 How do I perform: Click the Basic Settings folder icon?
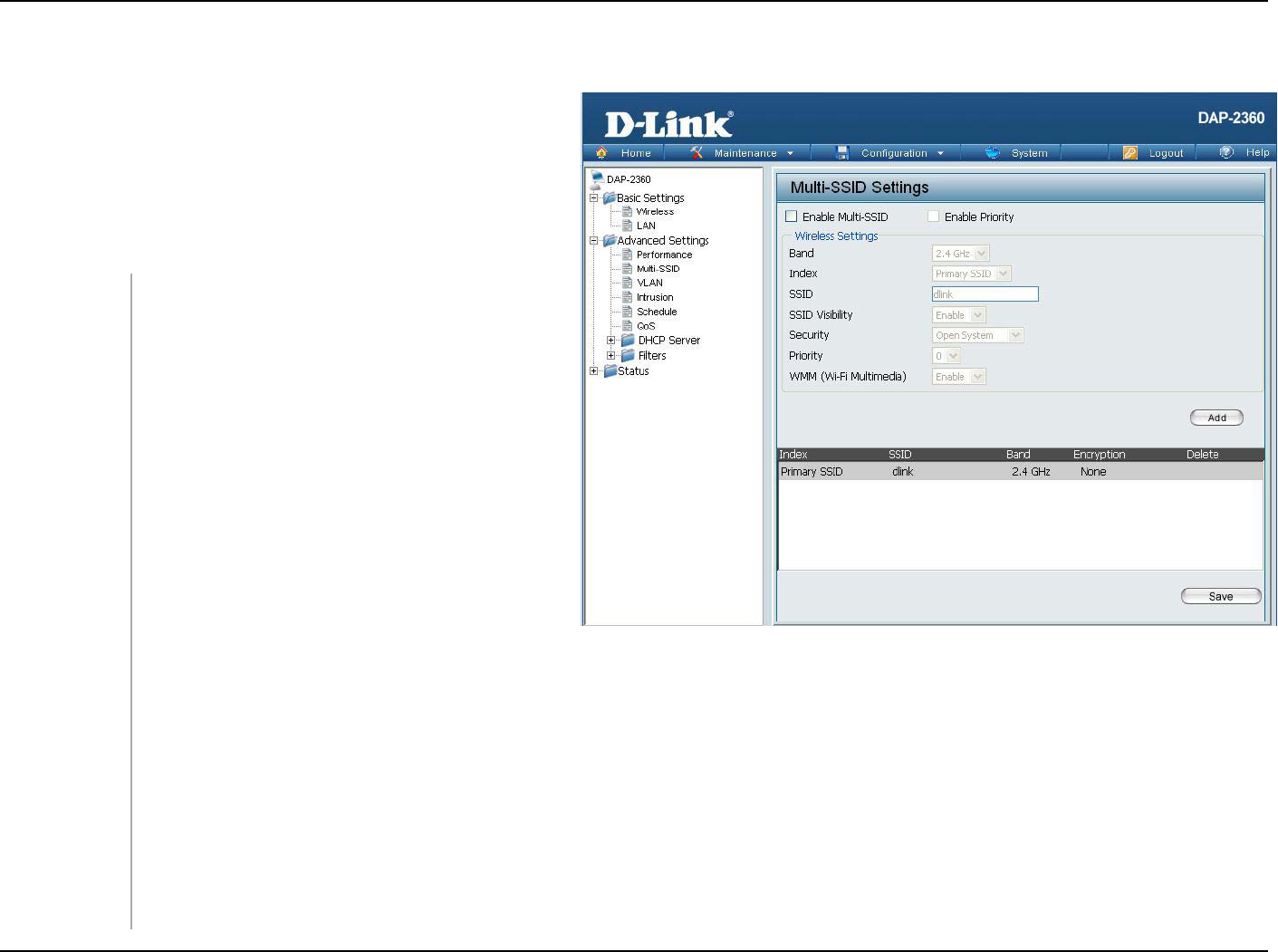coord(610,197)
